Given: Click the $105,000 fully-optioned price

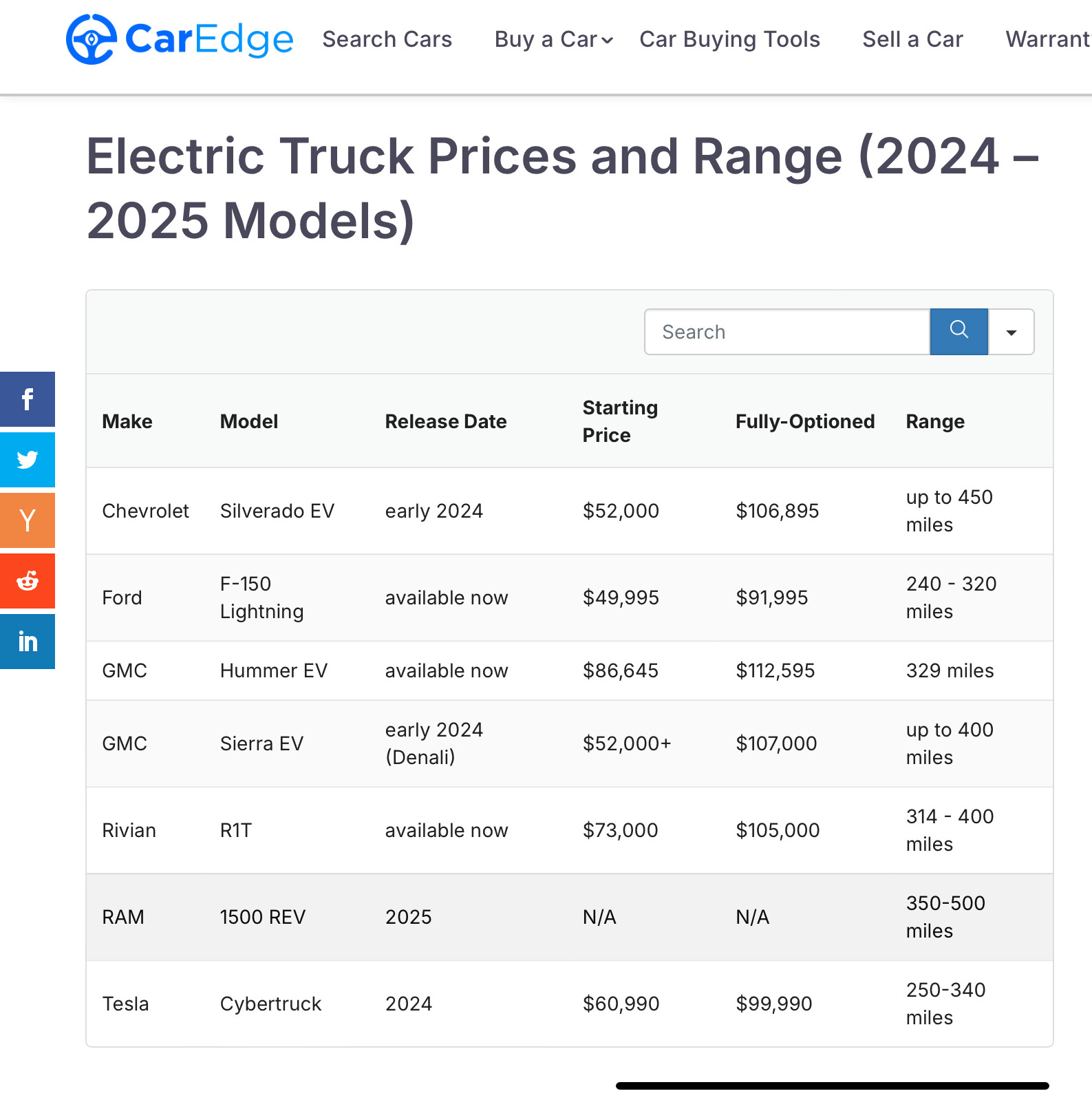Looking at the screenshot, I should (x=778, y=830).
